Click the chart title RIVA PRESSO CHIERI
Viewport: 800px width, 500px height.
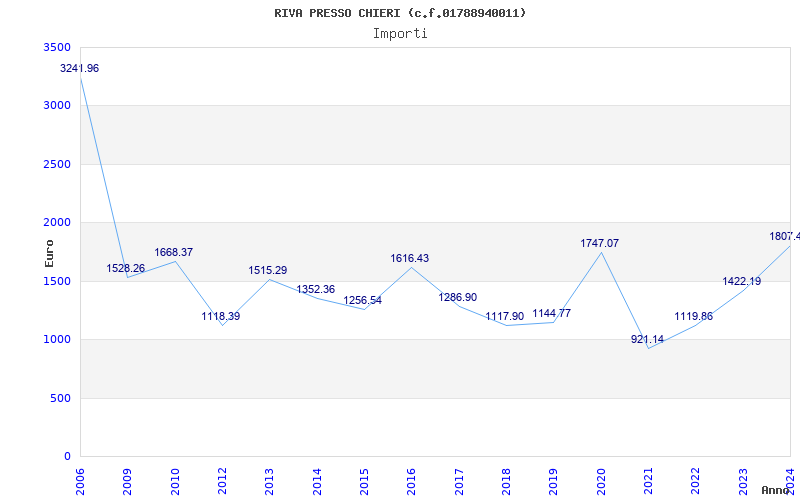point(400,13)
